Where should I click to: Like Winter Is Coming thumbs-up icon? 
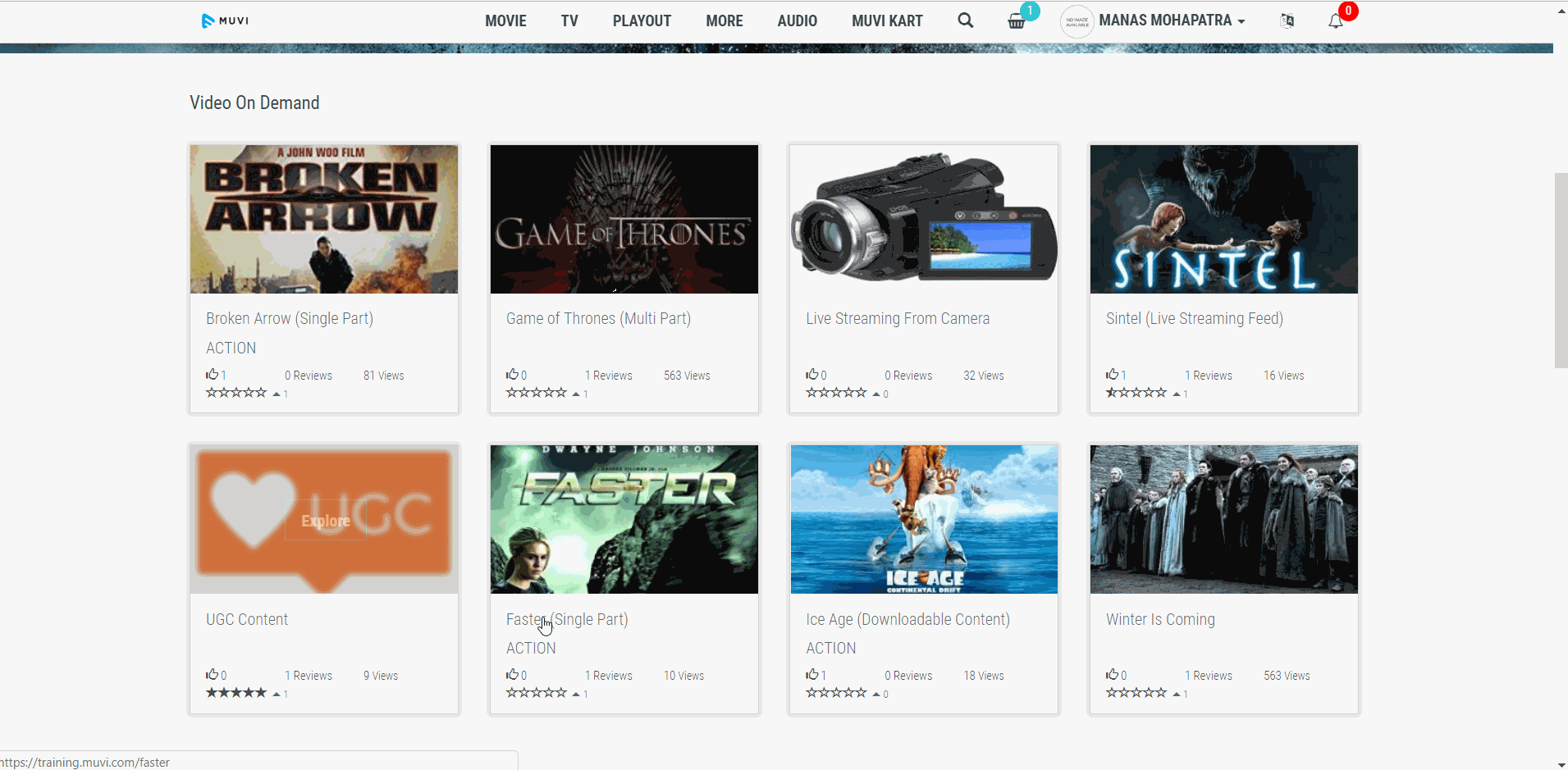[x=1112, y=674]
